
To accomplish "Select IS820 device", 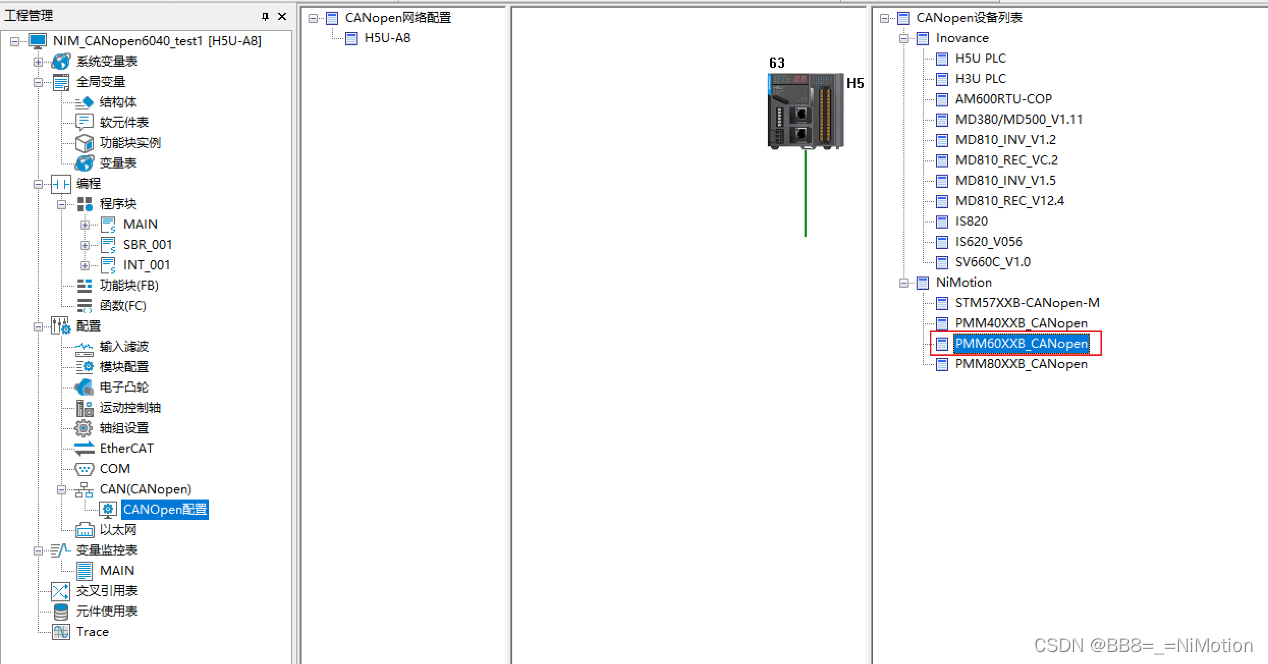I will [x=971, y=222].
